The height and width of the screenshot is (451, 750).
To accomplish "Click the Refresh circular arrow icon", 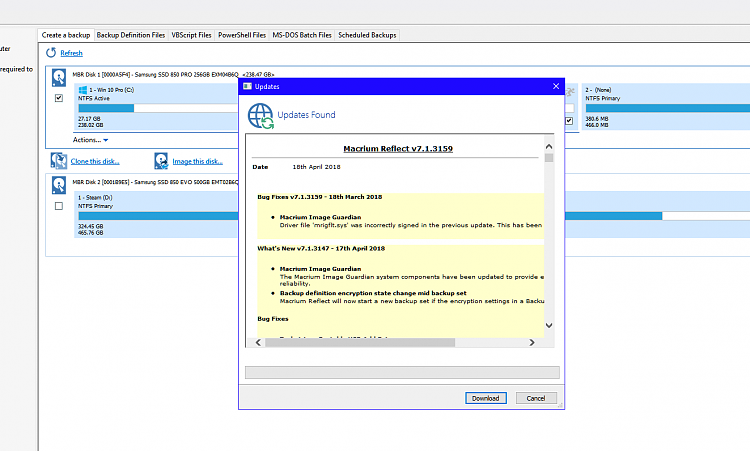I will 51,53.
